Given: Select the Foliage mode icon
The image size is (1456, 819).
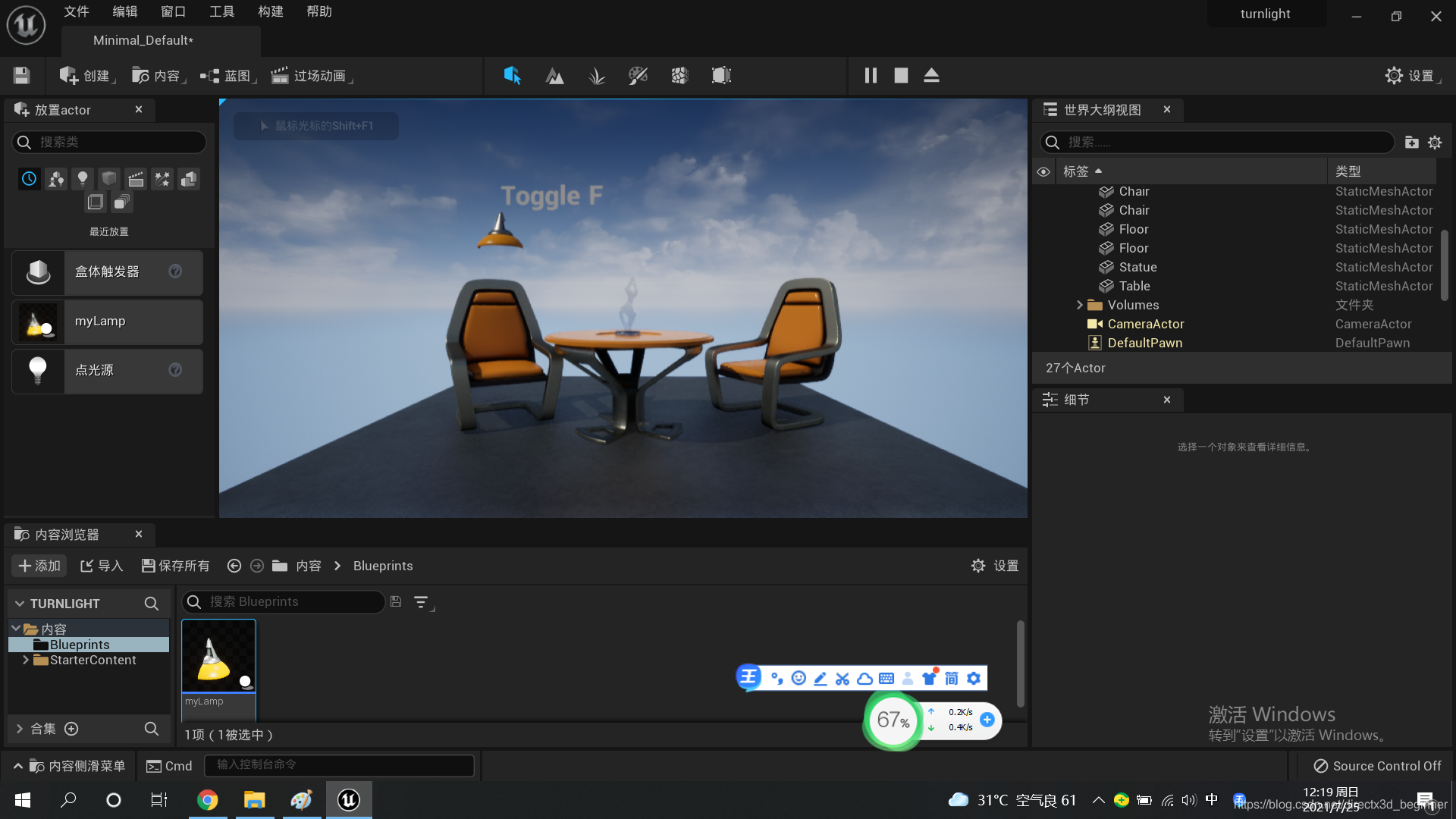Looking at the screenshot, I should coord(597,76).
